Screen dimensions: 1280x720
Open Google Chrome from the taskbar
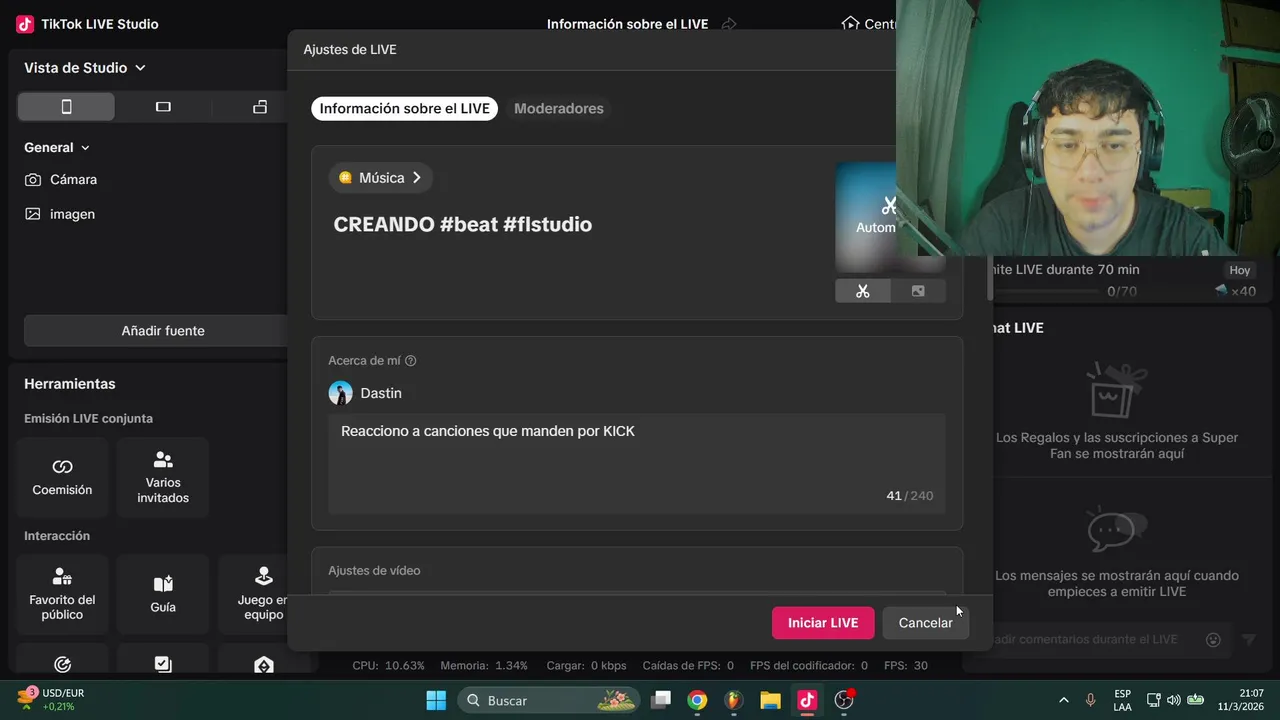tap(697, 700)
